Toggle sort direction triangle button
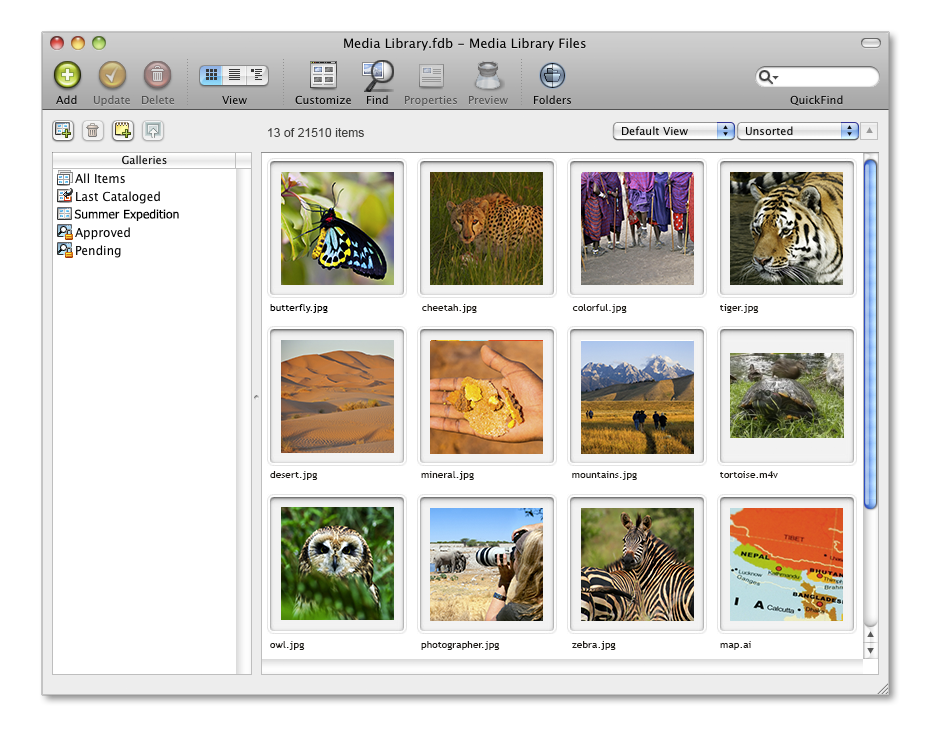Image resolution: width=938 pixels, height=733 pixels. point(870,131)
